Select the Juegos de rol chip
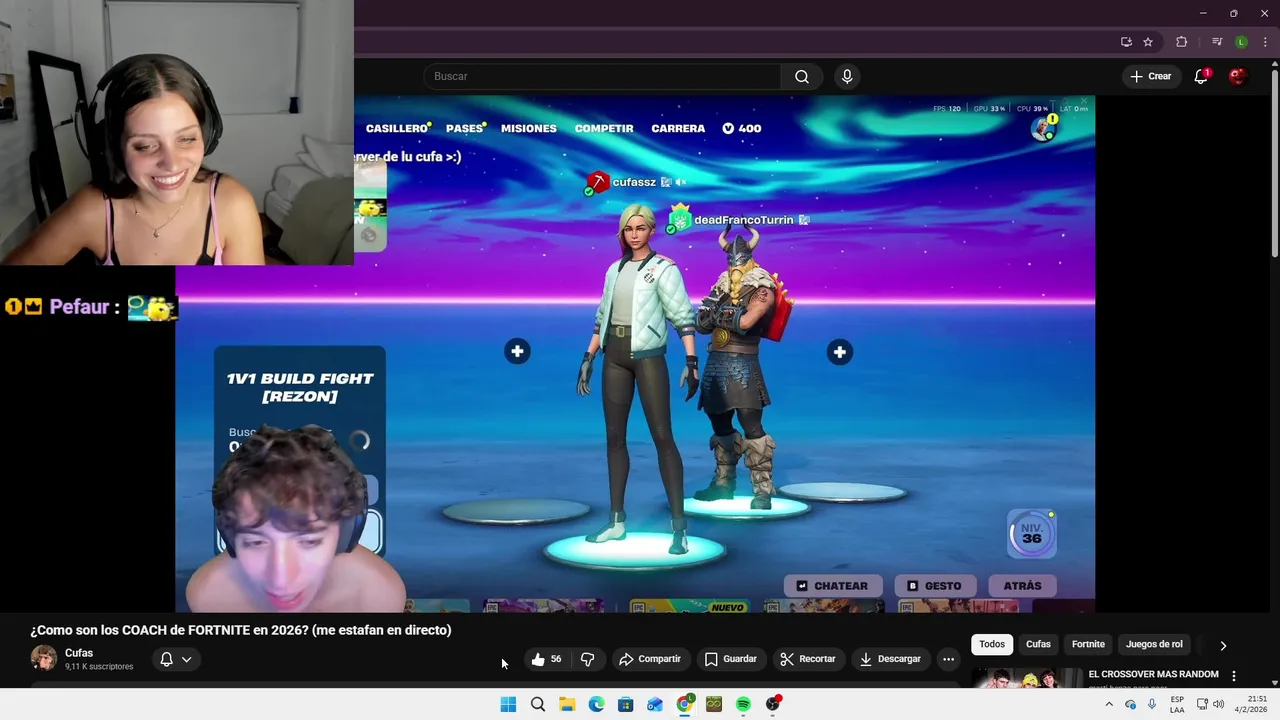 click(x=1154, y=645)
